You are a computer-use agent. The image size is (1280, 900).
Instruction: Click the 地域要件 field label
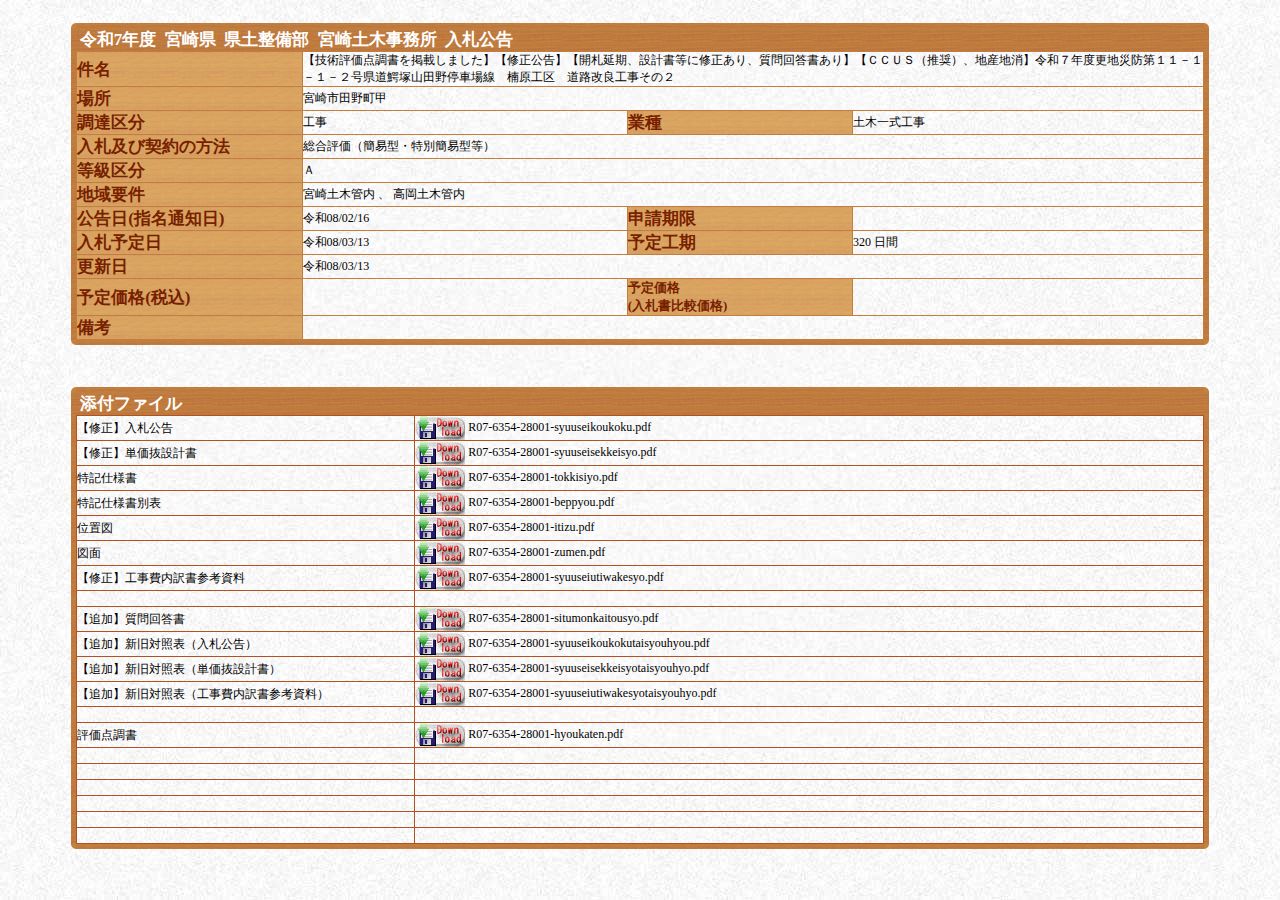pyautogui.click(x=111, y=194)
